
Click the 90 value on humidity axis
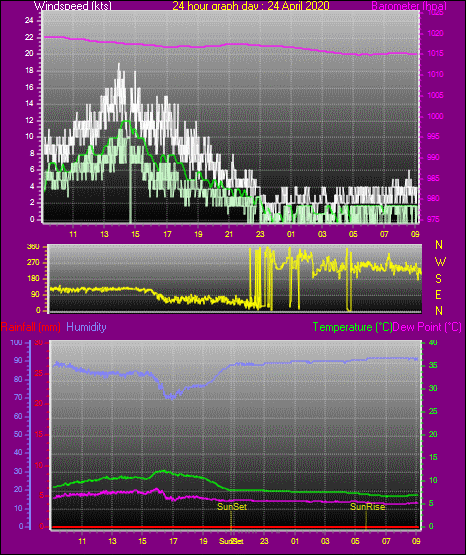[x=18, y=360]
